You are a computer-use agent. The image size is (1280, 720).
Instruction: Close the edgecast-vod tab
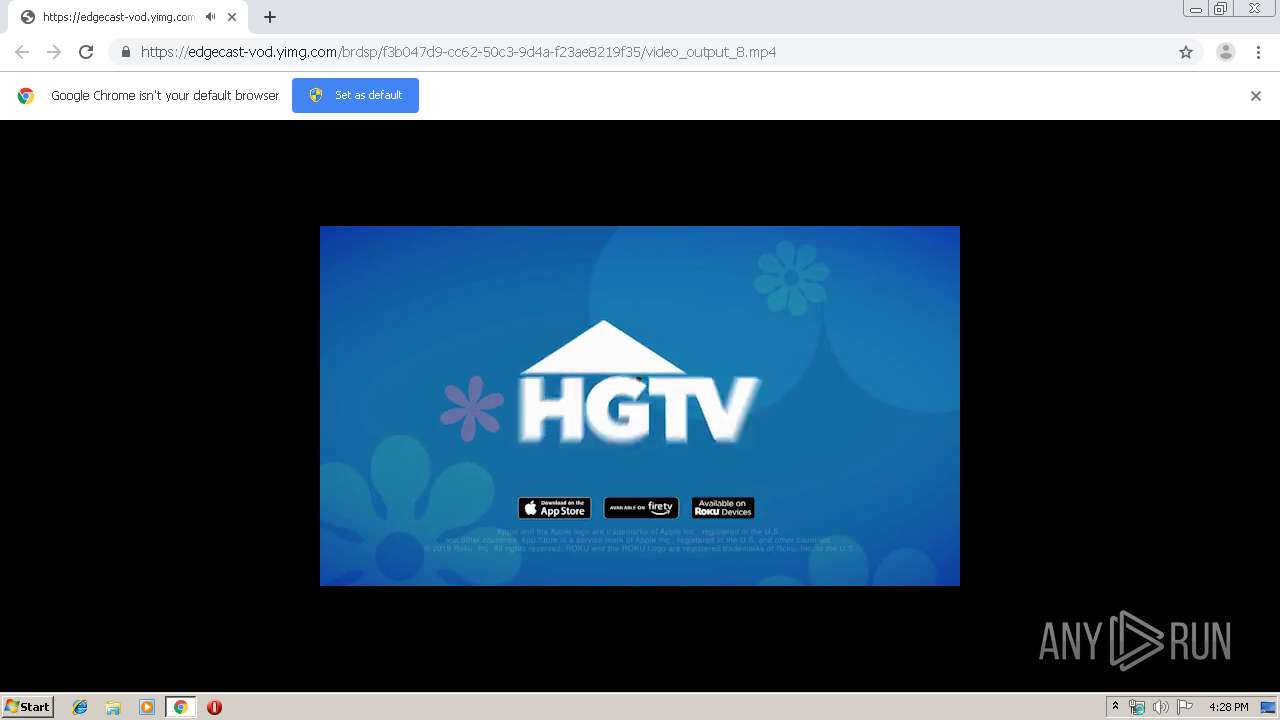coord(232,17)
